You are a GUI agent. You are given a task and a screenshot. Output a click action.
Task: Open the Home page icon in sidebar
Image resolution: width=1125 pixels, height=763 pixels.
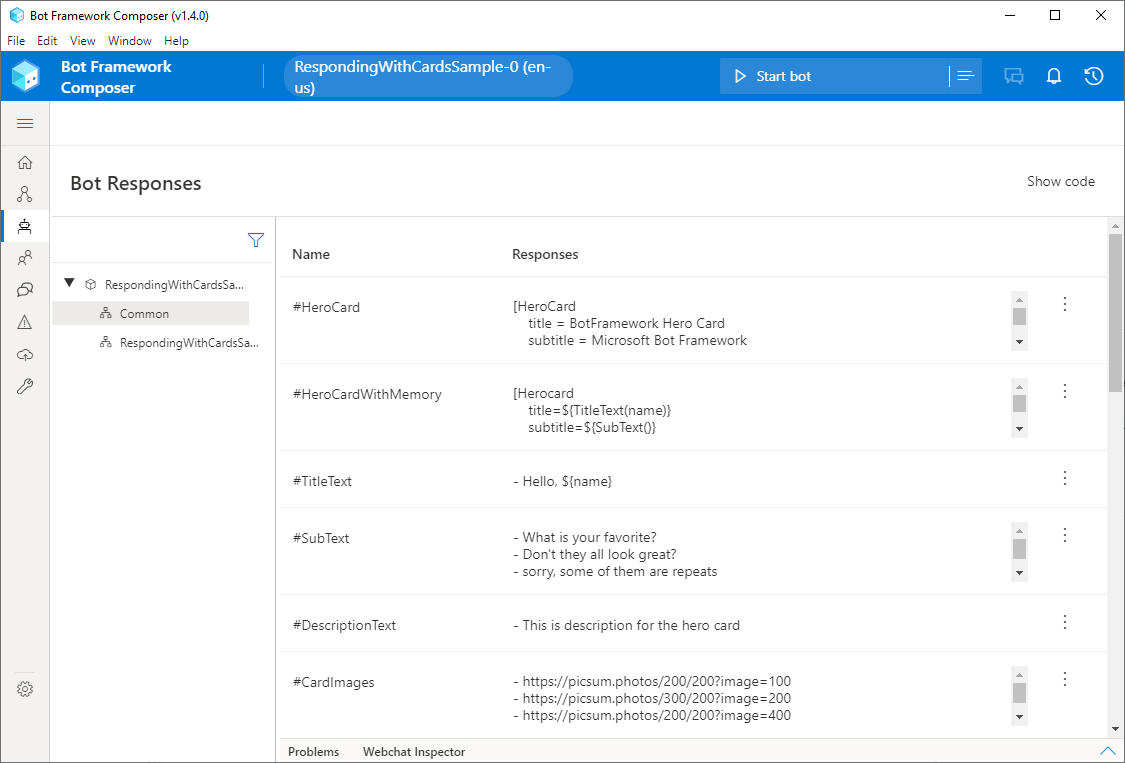click(25, 162)
